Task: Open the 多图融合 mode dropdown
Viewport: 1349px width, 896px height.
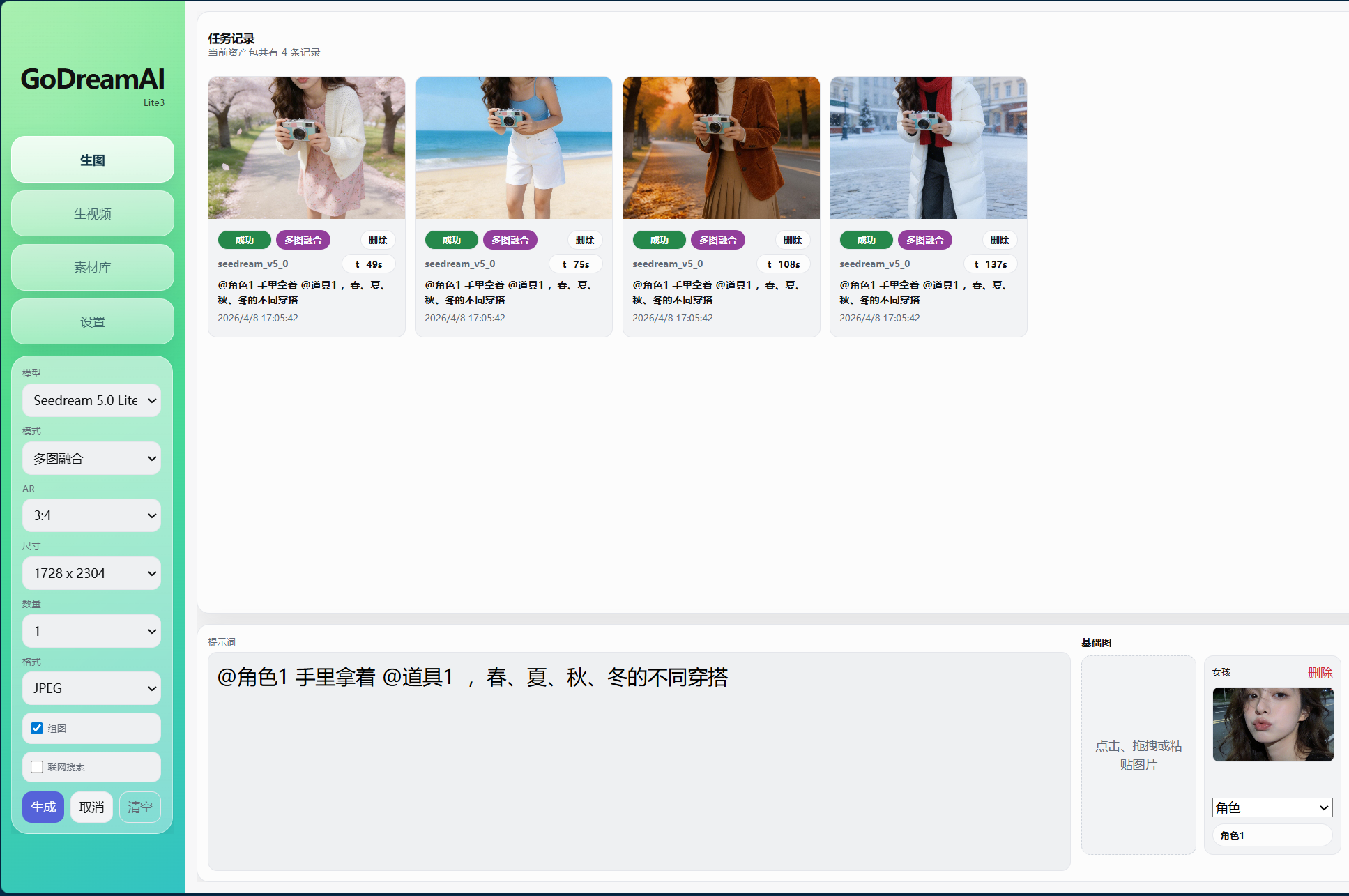Action: tap(92, 459)
